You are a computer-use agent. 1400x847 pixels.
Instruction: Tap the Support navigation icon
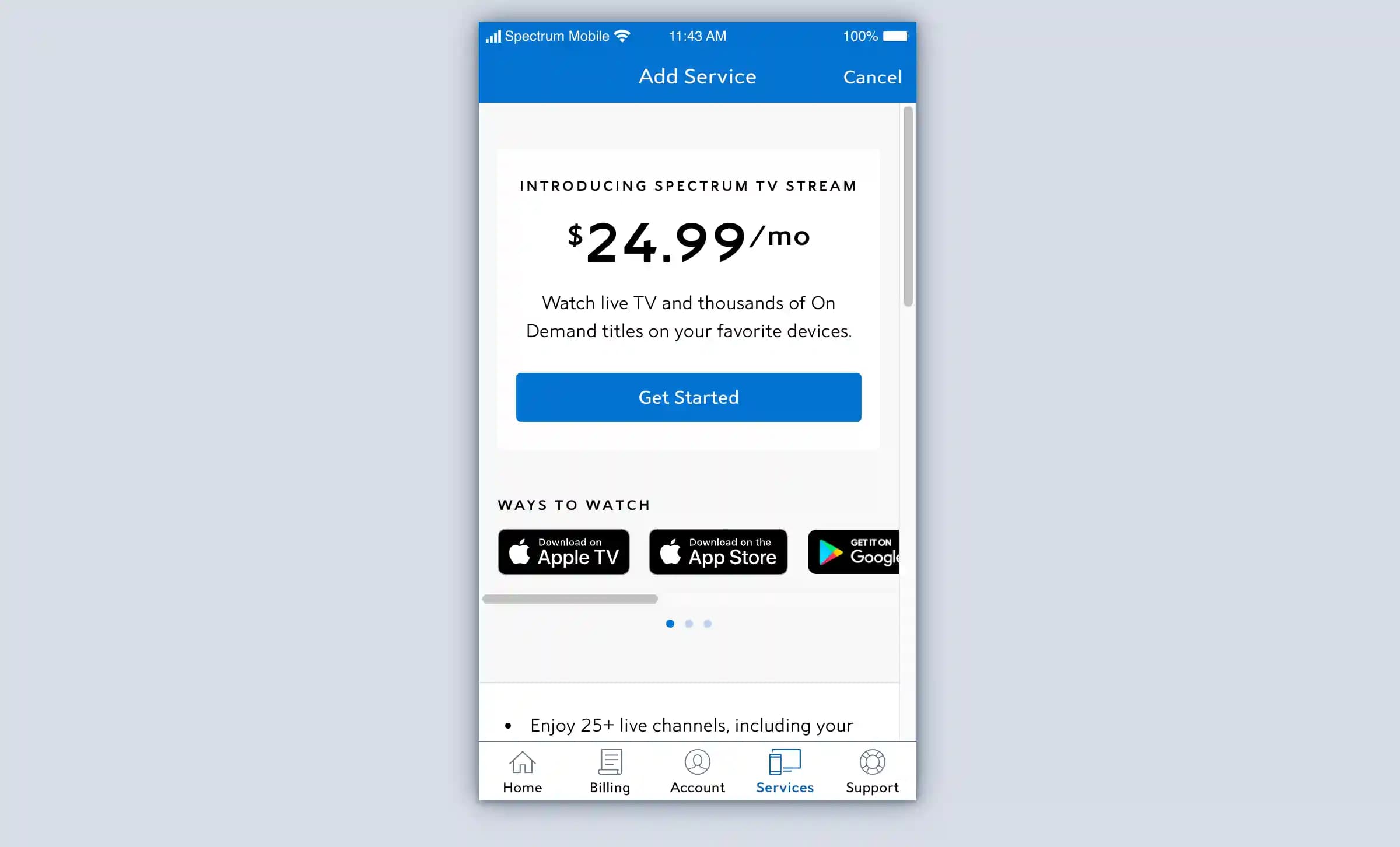[872, 770]
